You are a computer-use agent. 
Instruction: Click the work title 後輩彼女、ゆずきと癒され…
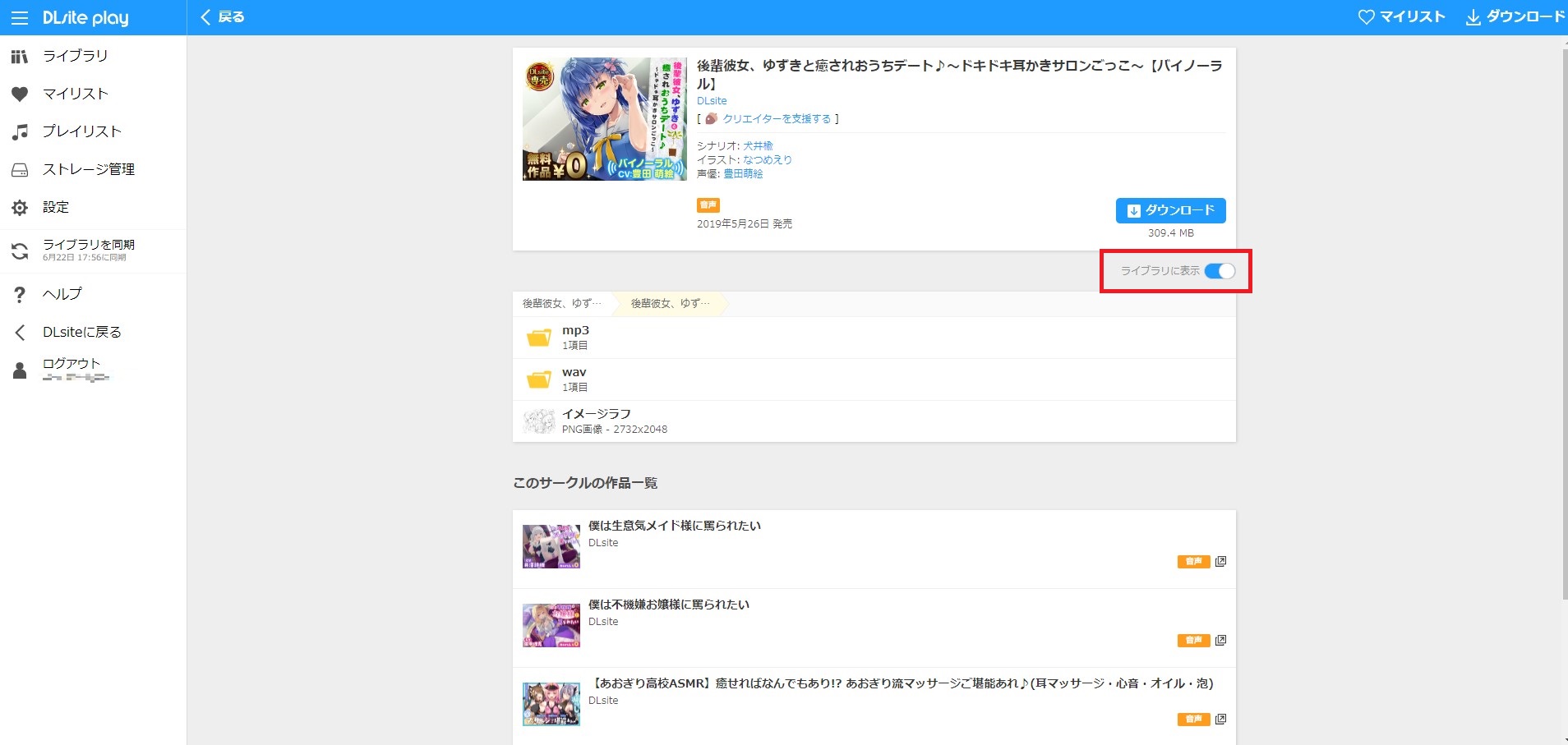click(x=960, y=74)
